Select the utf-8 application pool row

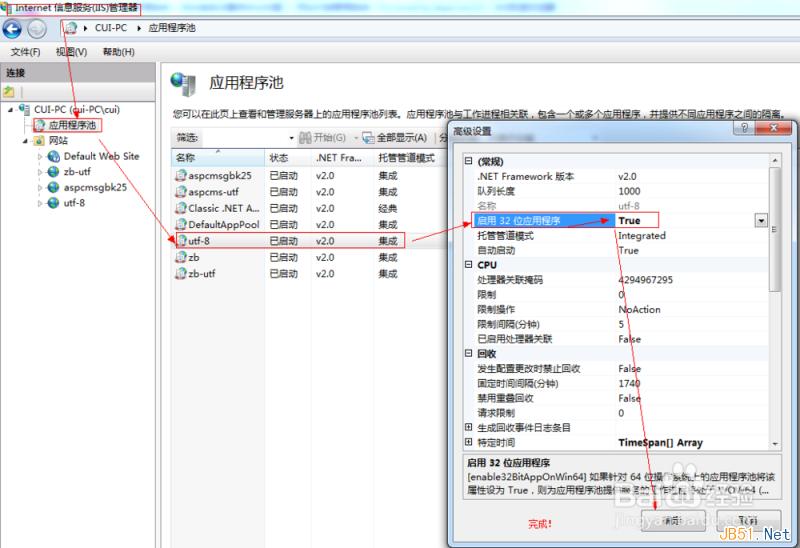coord(290,241)
